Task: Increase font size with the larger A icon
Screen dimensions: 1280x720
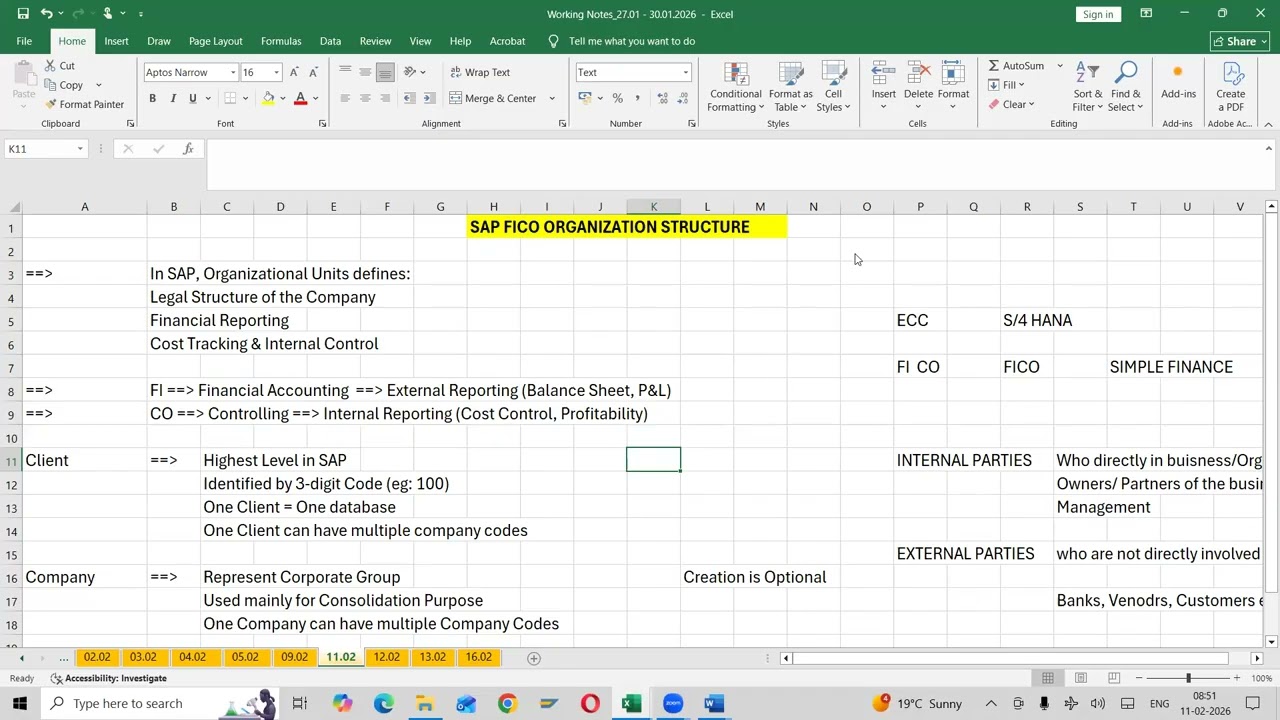Action: coord(294,72)
